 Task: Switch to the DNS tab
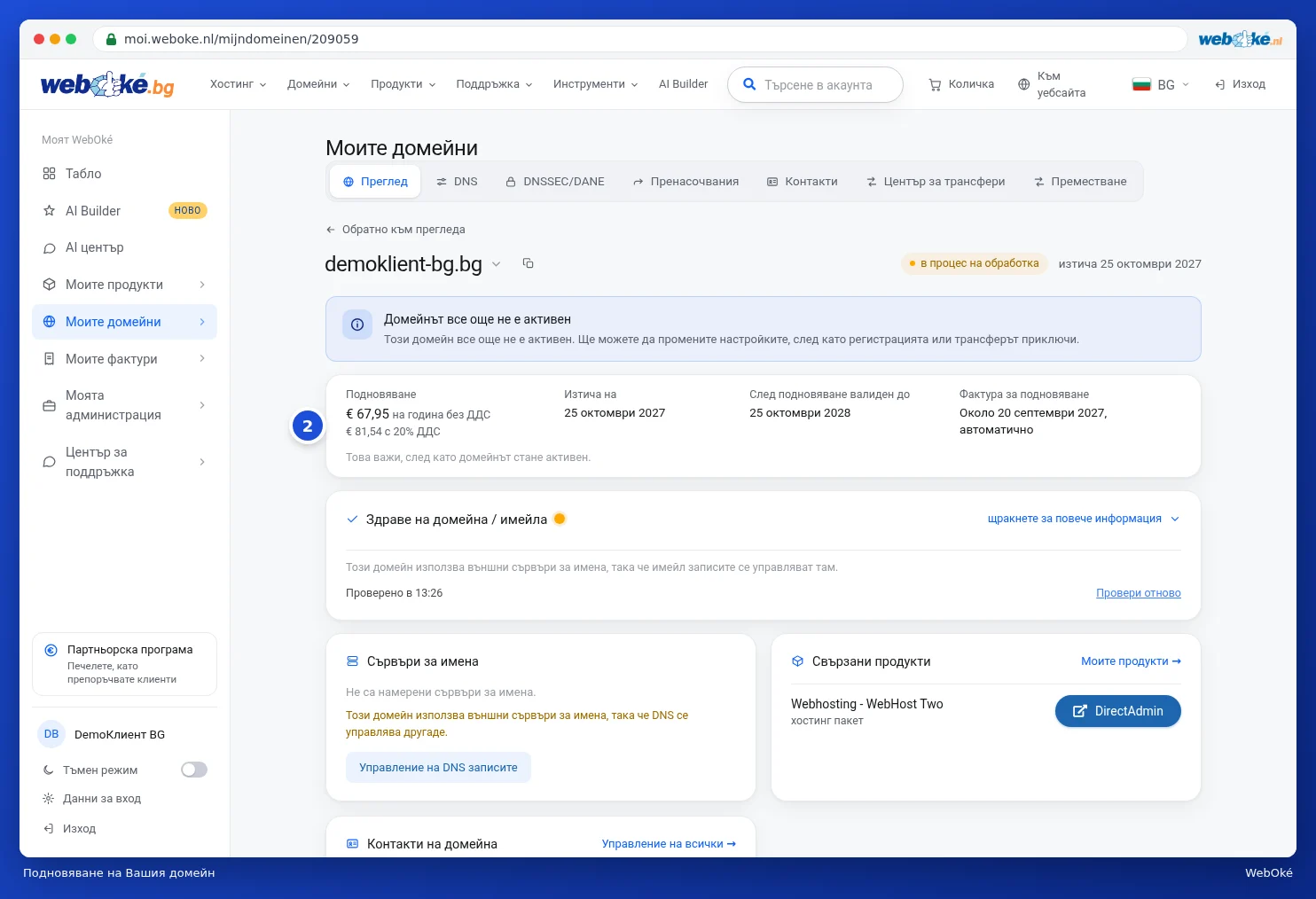(x=457, y=182)
